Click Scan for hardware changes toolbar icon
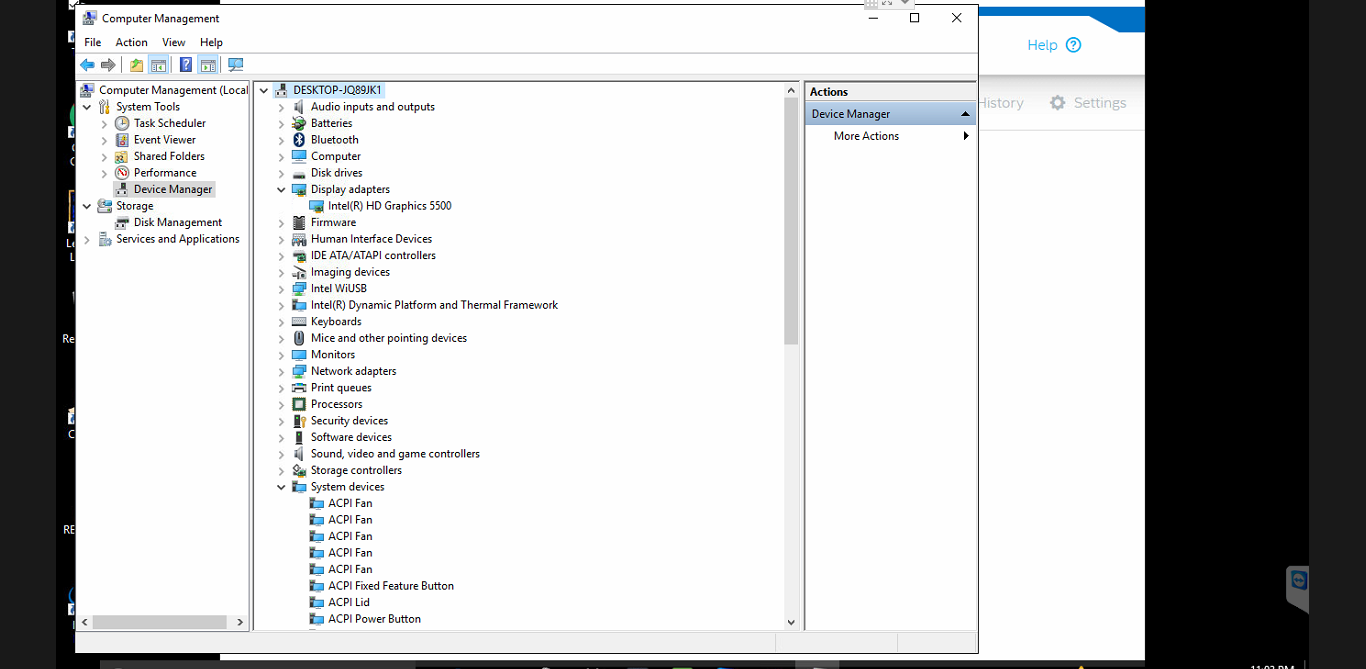The width and height of the screenshot is (1366, 669). pyautogui.click(x=236, y=65)
